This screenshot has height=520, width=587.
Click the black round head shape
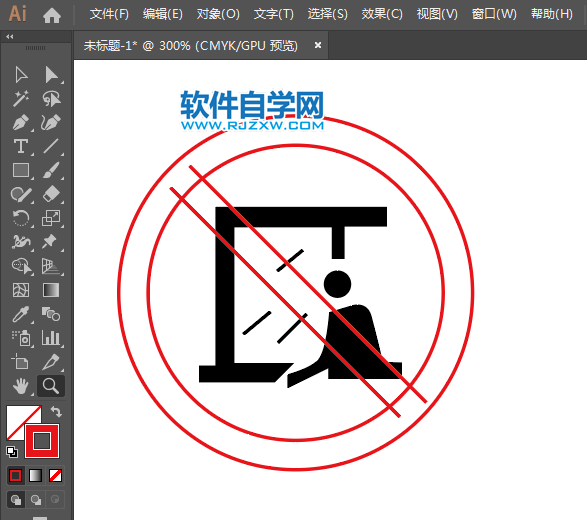pyautogui.click(x=337, y=284)
